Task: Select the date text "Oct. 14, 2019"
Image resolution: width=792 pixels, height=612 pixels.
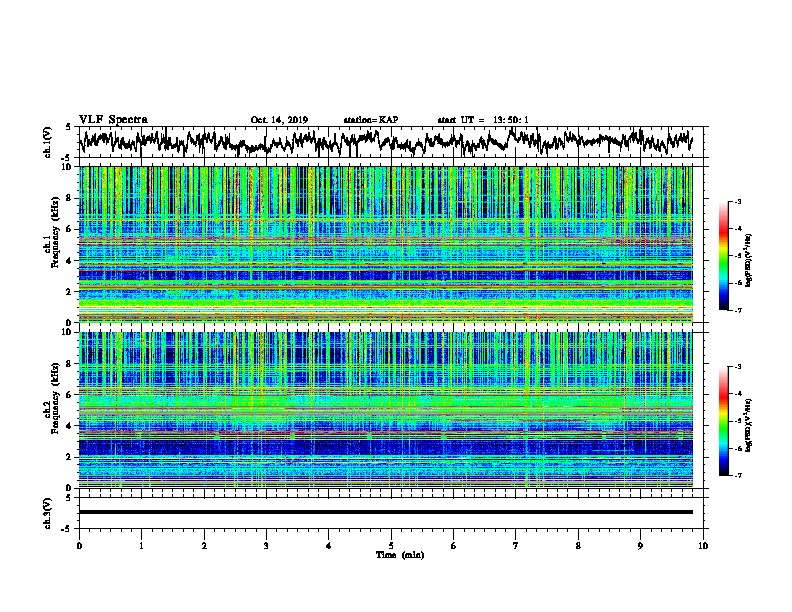Action: click(279, 120)
